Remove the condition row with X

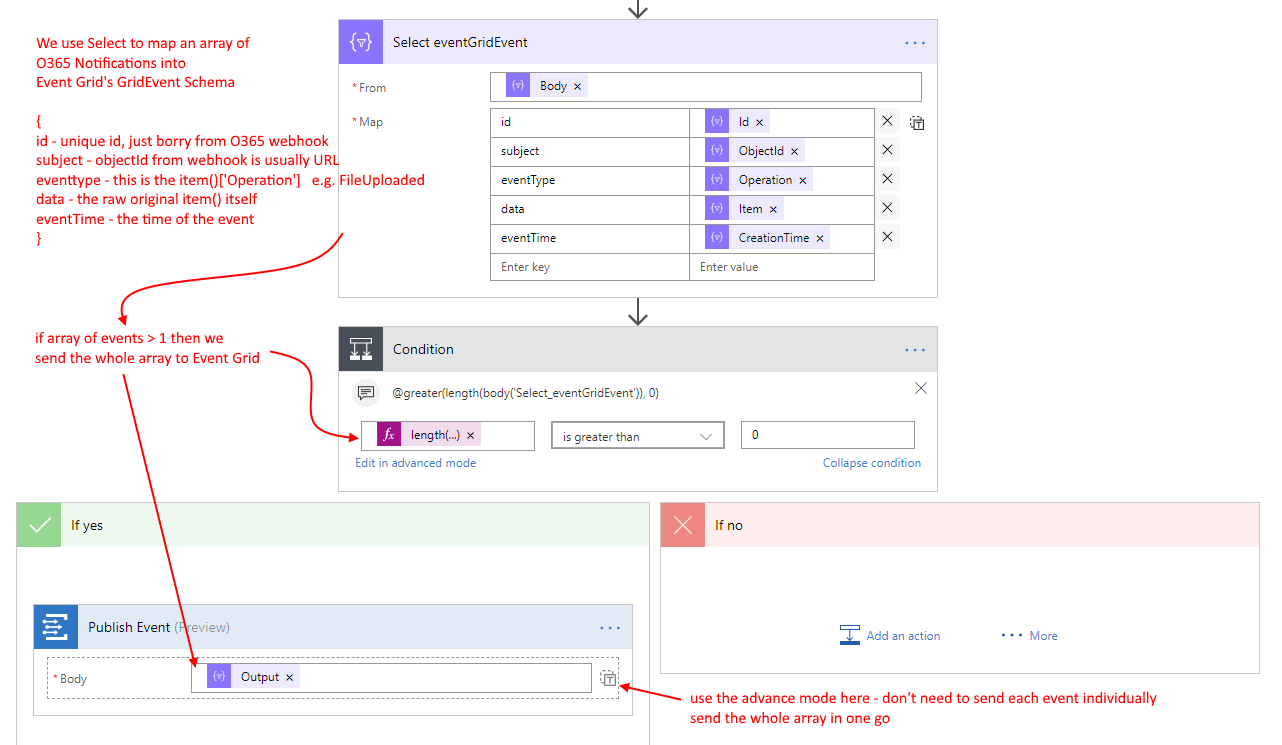[921, 388]
